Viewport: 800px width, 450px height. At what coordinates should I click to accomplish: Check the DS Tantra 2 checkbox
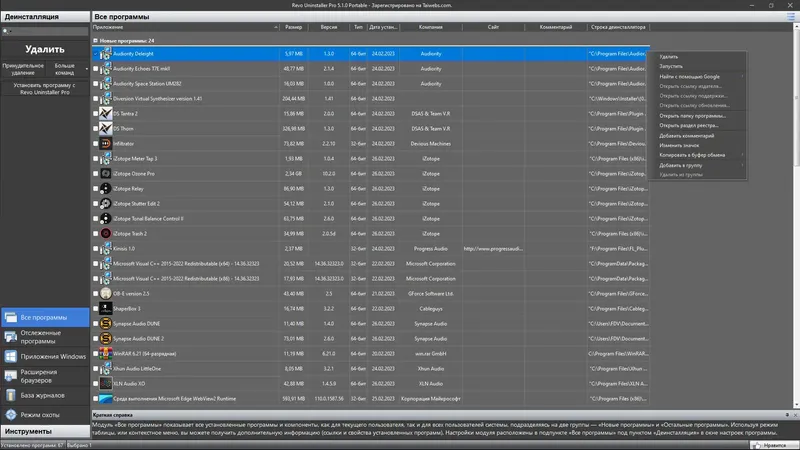coord(95,114)
